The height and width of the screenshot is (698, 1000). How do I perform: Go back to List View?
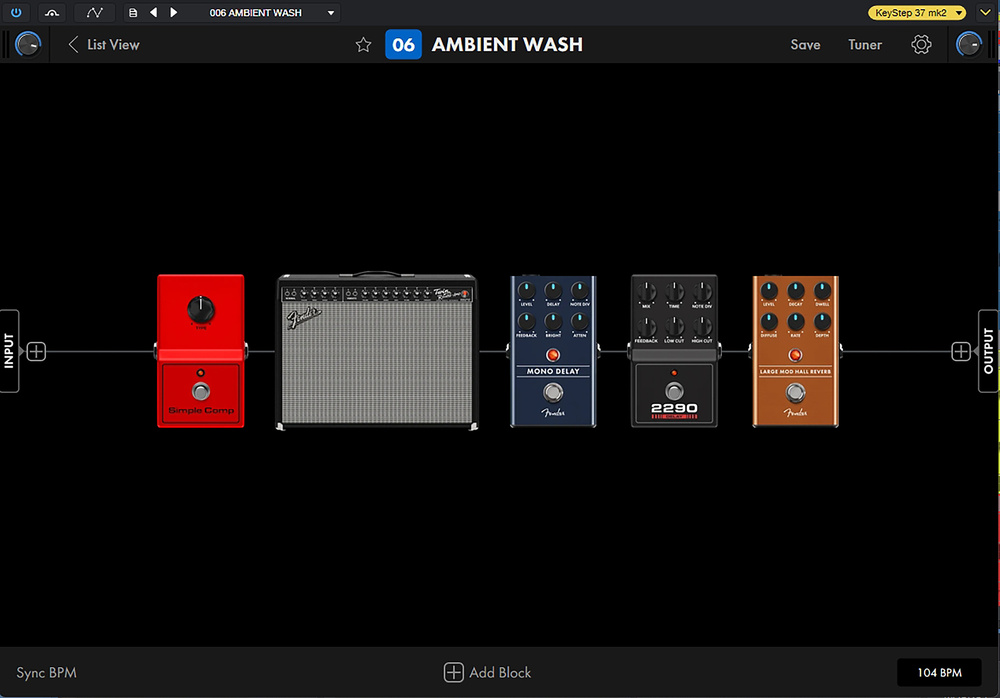[x=104, y=45]
